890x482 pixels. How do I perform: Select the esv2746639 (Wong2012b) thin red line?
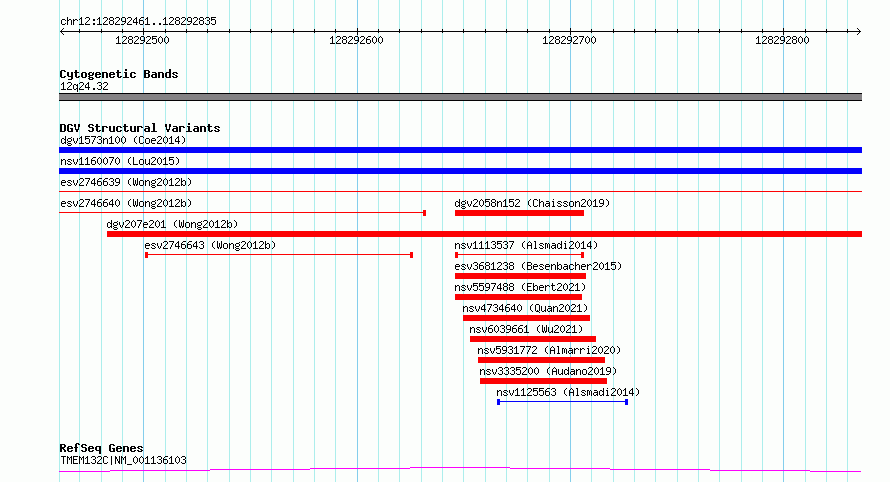coord(460,192)
